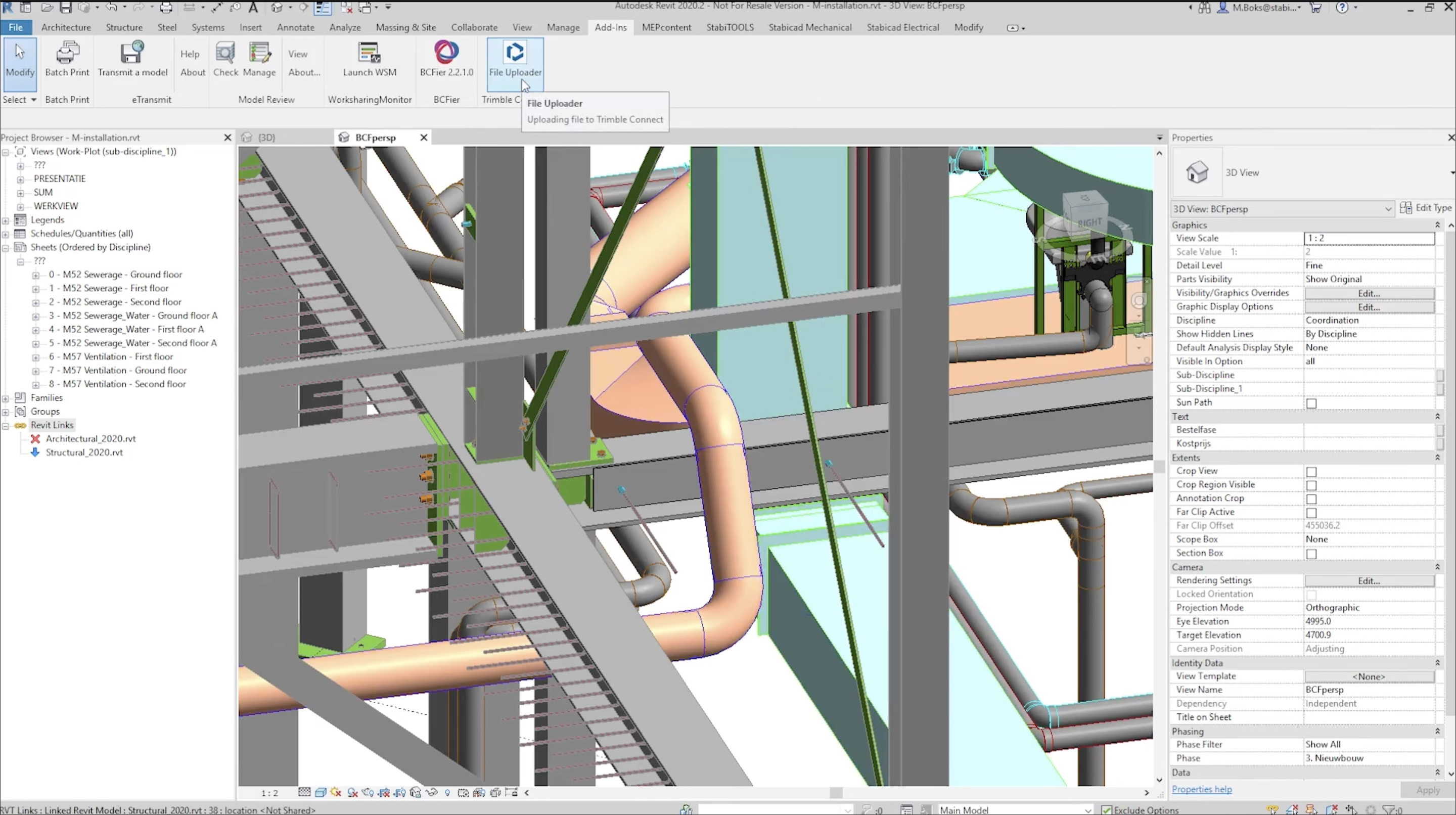Toggle Shadows off icon in view bar
1456x815 pixels.
coord(353,792)
